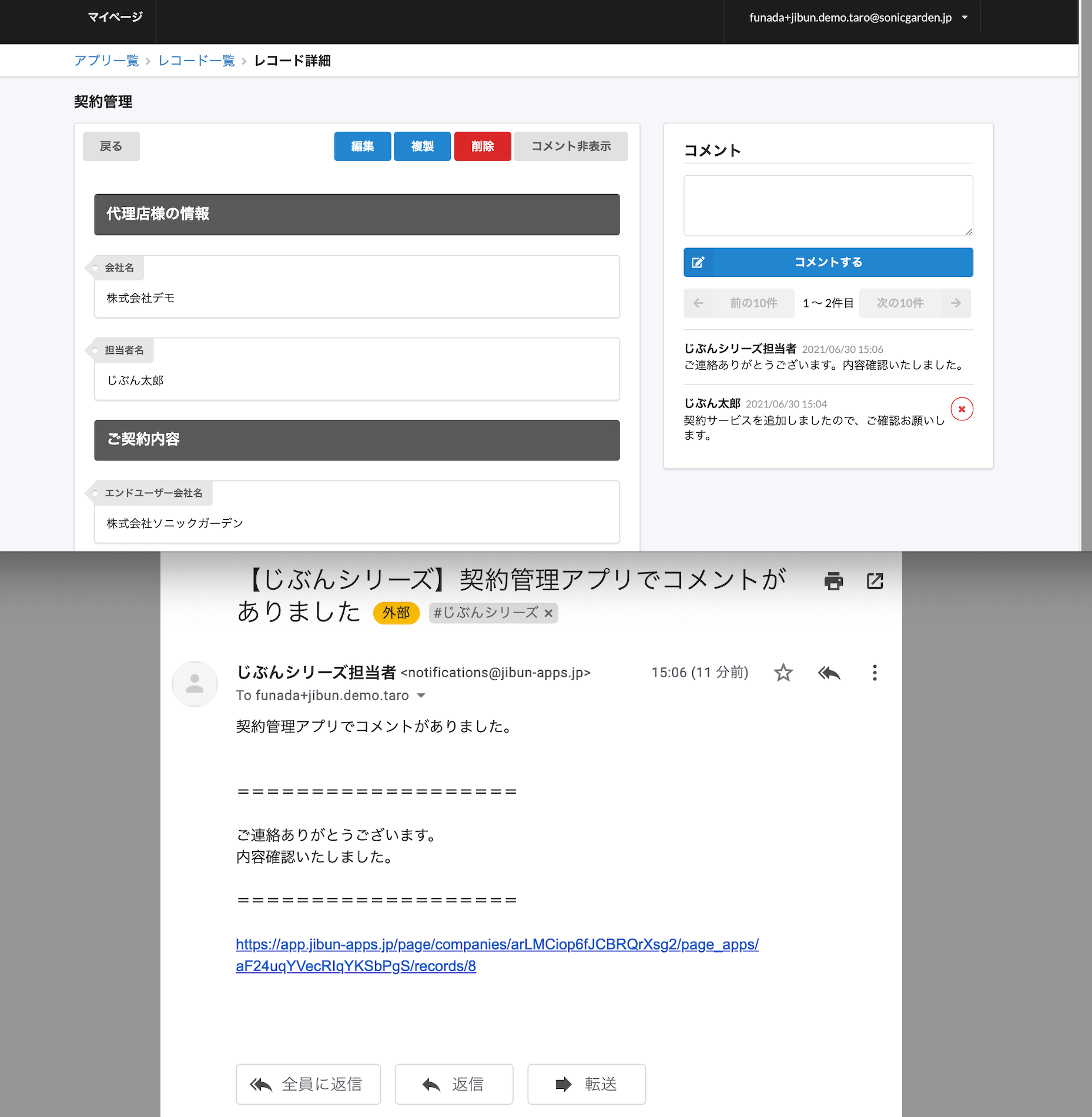This screenshot has width=1092, height=1117.
Task: Click the print email icon
Action: [x=833, y=581]
